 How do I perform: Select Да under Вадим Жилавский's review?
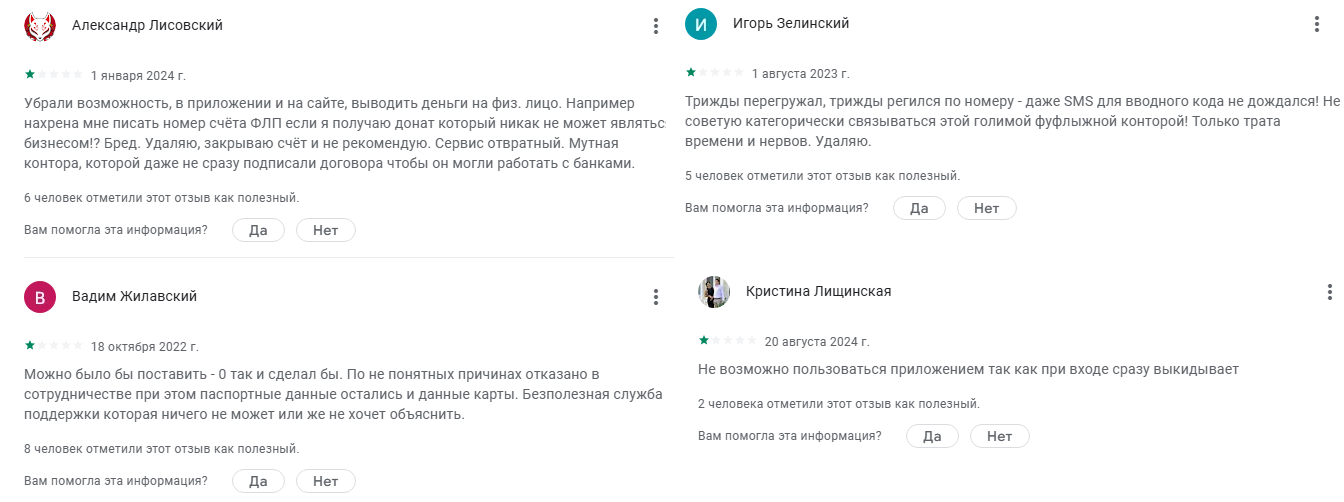tap(258, 481)
